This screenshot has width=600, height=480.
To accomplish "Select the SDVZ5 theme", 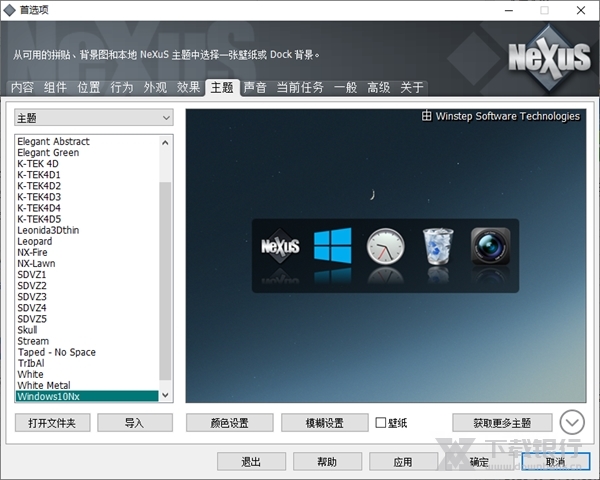I will click(87, 319).
